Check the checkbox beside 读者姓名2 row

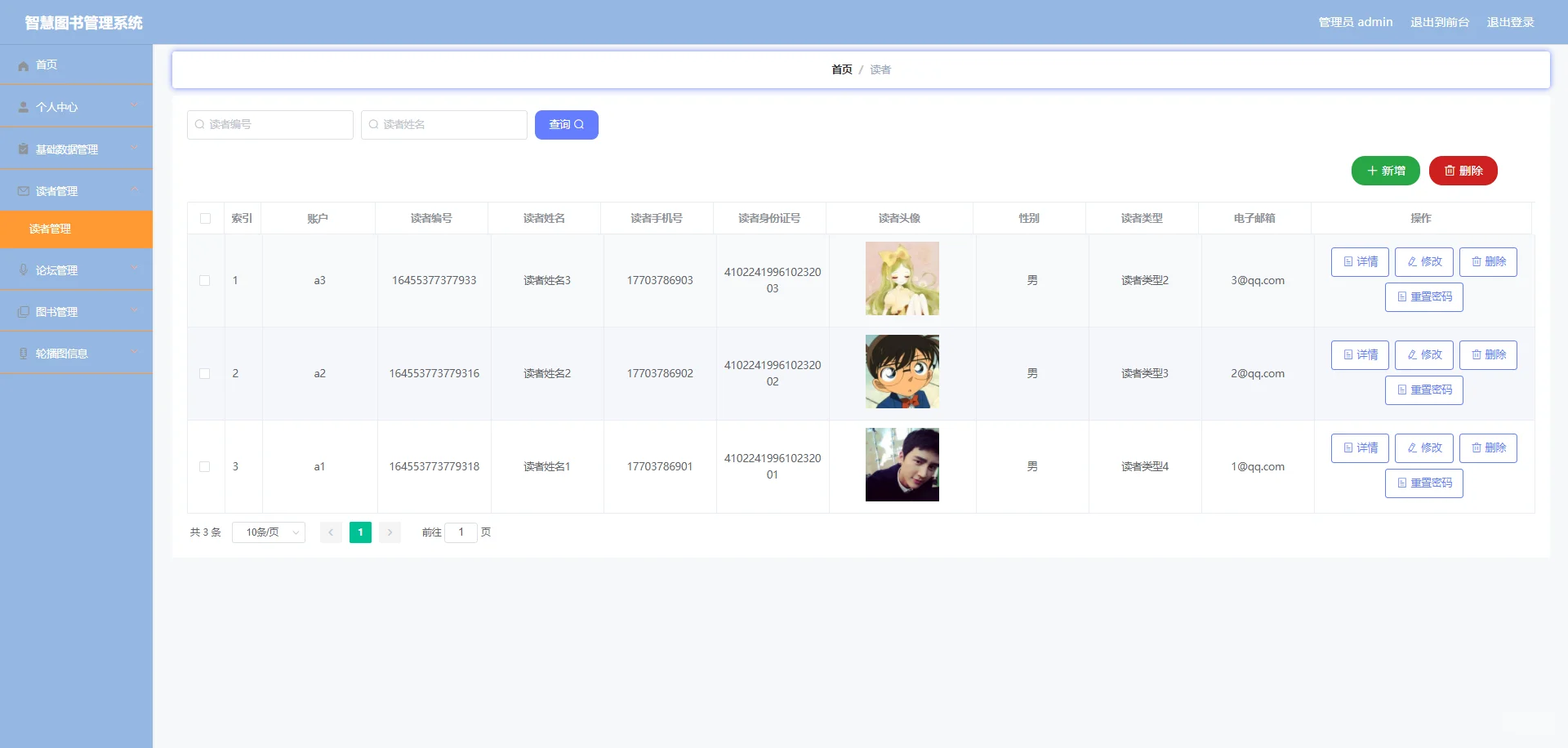pos(205,373)
